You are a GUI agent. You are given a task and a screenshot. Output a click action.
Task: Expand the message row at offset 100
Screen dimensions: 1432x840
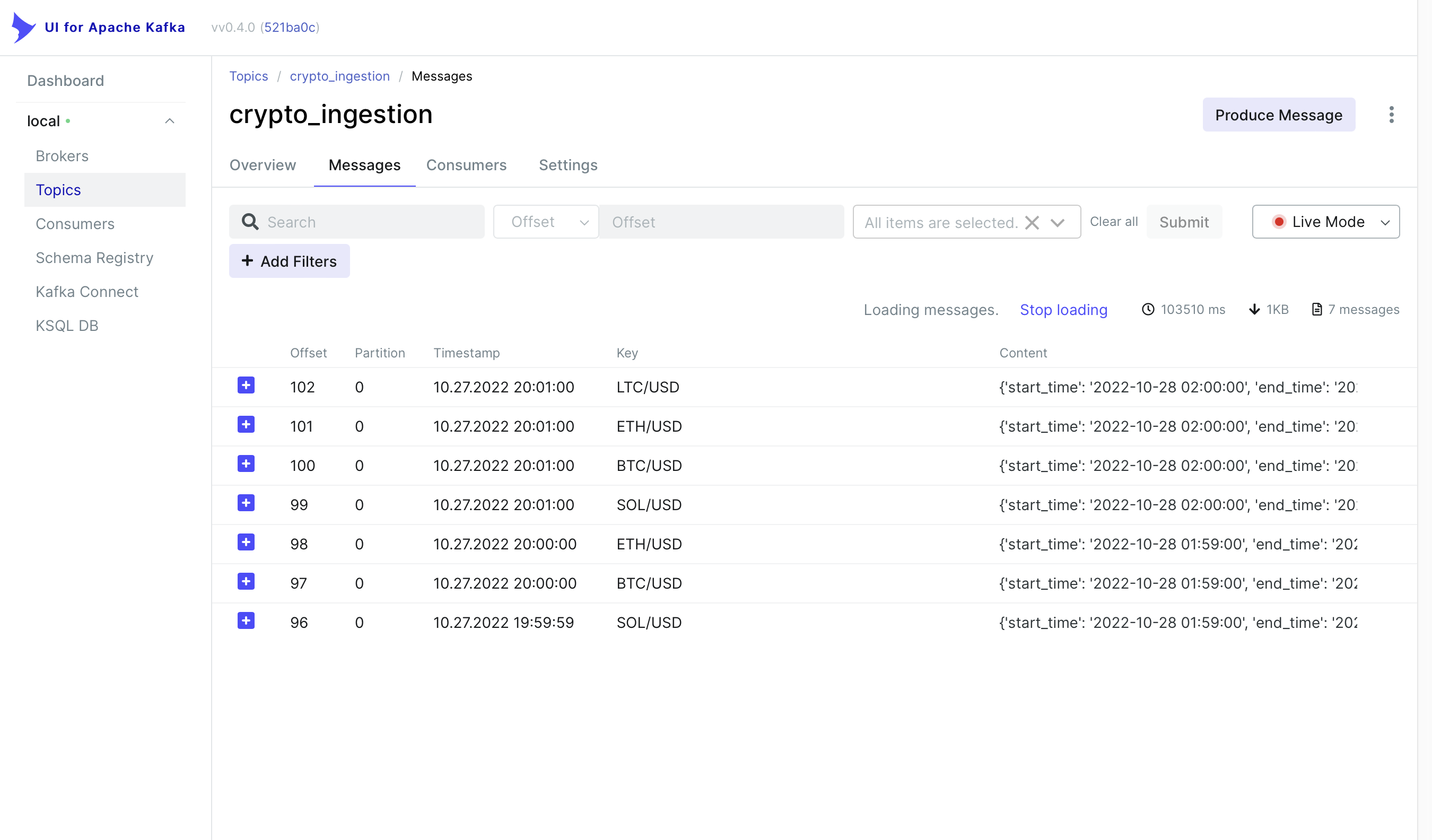pyautogui.click(x=246, y=464)
